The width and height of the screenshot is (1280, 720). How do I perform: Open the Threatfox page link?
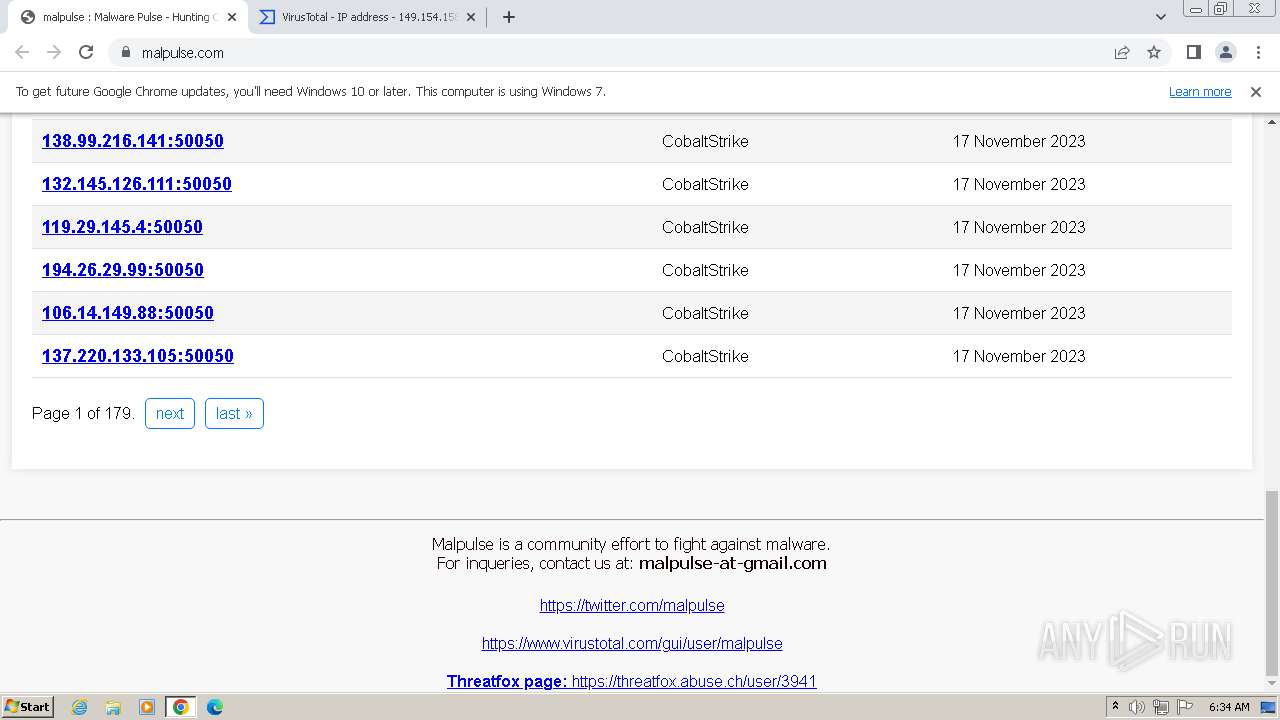click(632, 682)
